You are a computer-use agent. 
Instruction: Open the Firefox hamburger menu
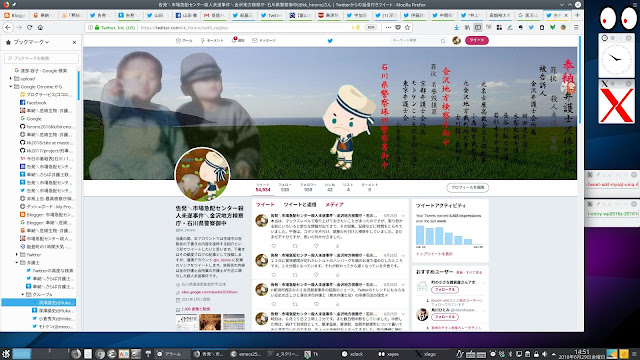[x=576, y=27]
